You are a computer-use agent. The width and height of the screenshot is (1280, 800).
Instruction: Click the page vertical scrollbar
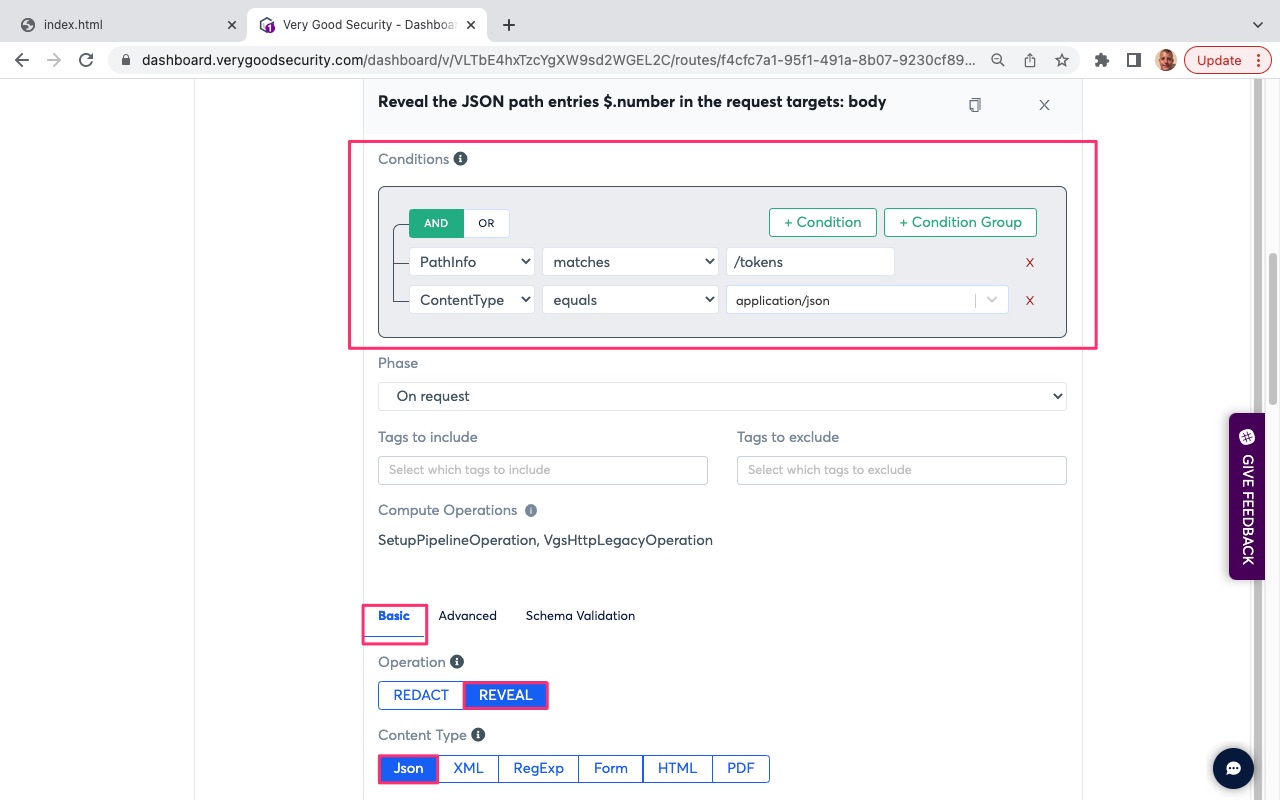point(1273,330)
